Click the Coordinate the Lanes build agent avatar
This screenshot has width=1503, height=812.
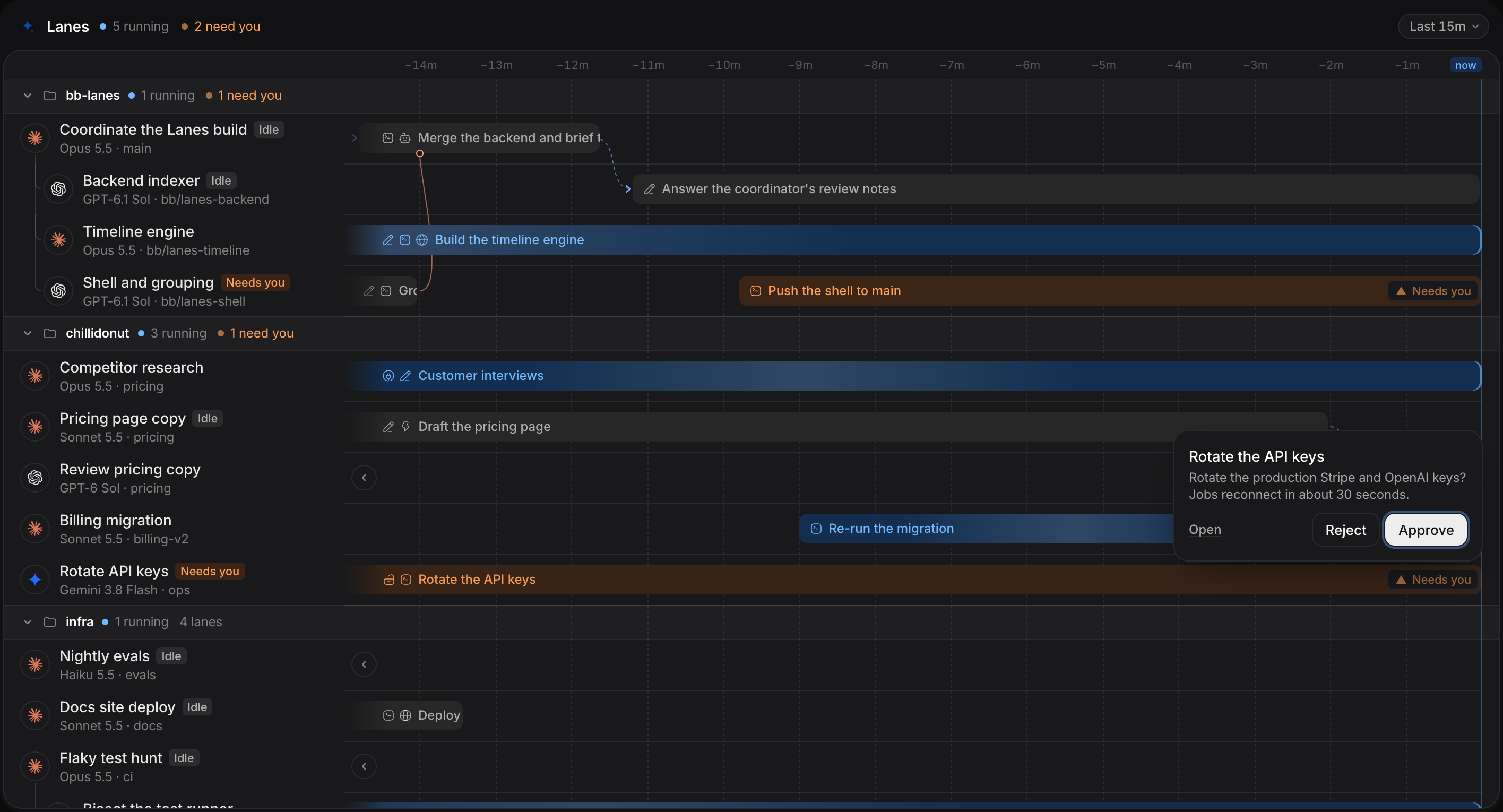tap(35, 138)
